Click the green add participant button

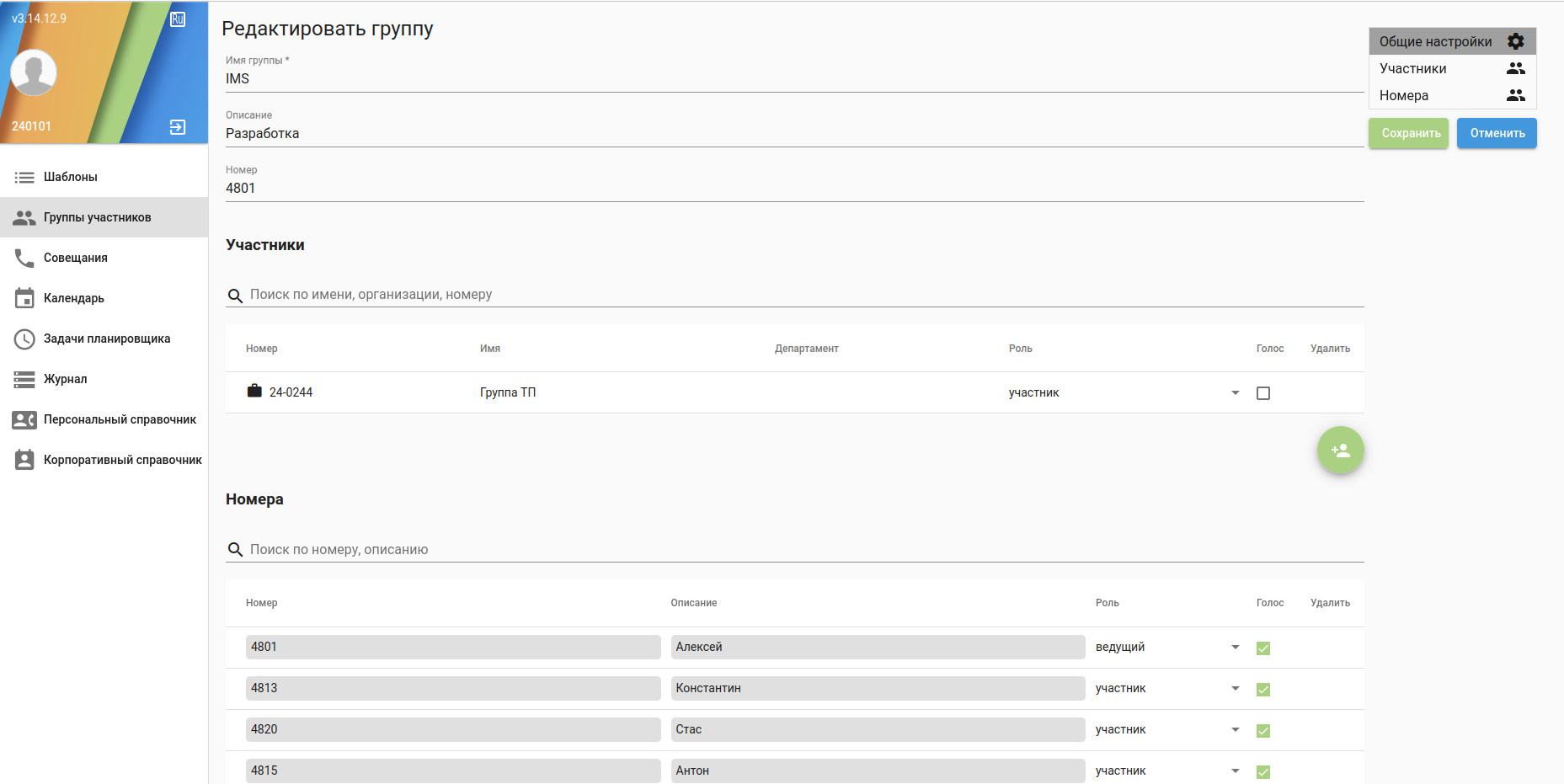[1340, 451]
